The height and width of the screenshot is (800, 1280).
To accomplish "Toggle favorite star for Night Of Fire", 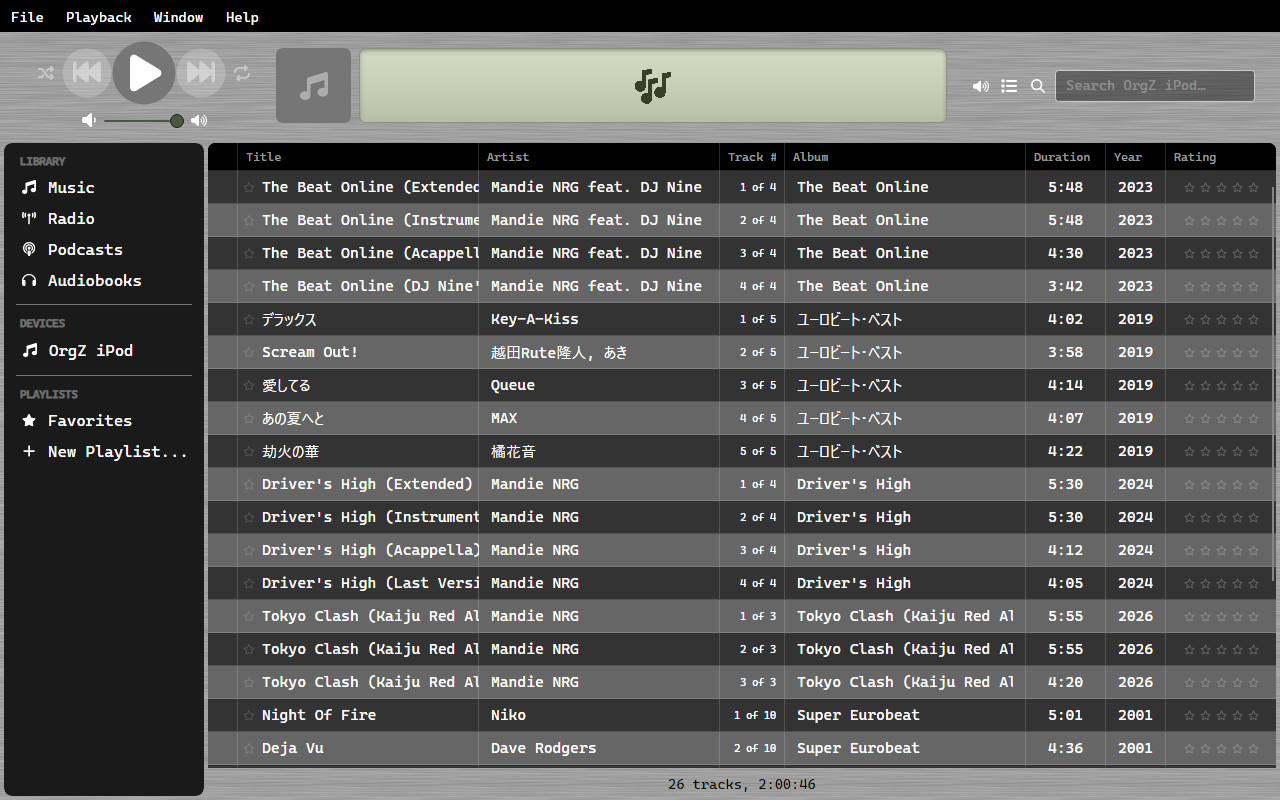I will (x=249, y=715).
